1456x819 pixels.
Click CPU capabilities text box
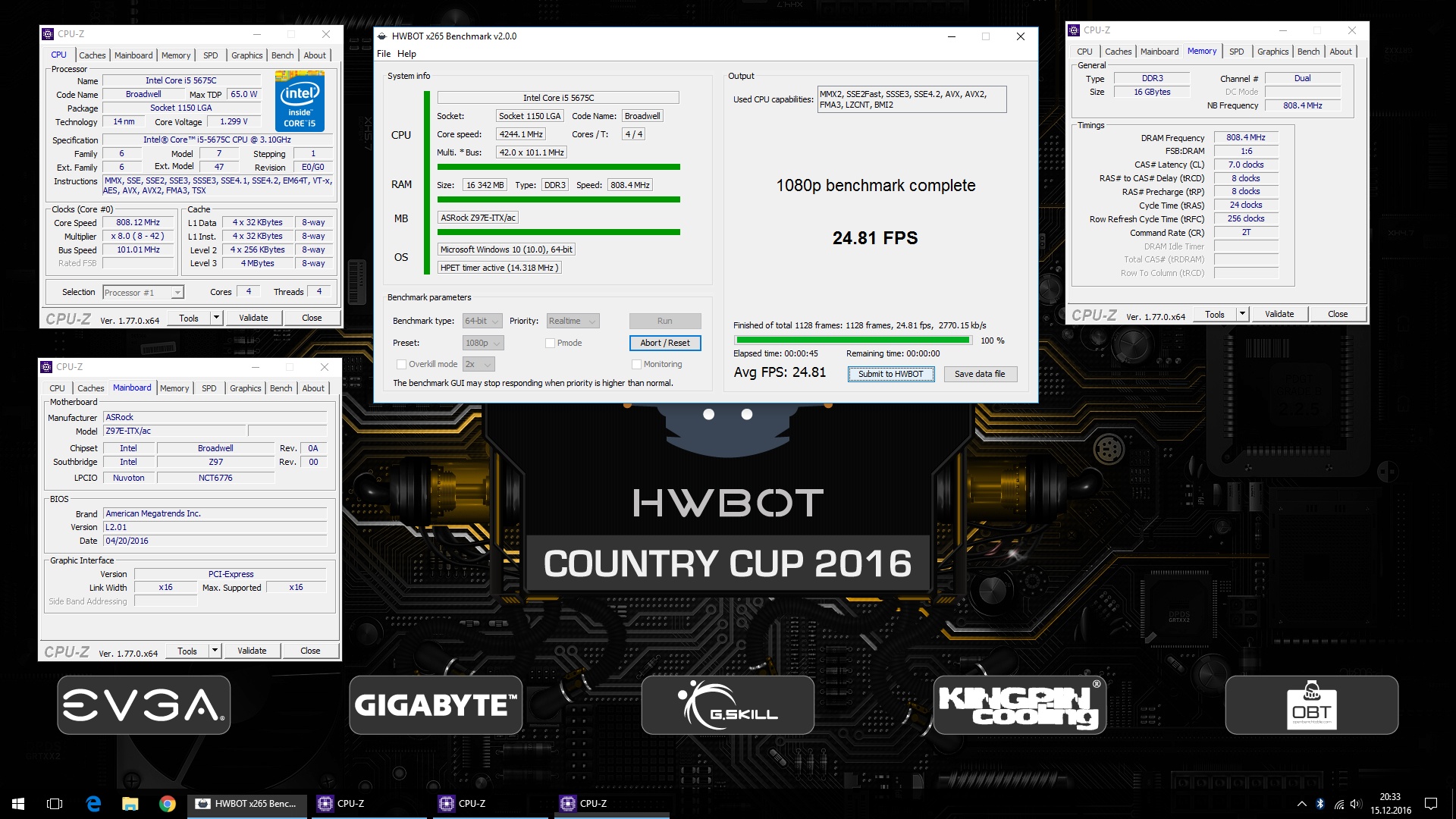click(912, 100)
